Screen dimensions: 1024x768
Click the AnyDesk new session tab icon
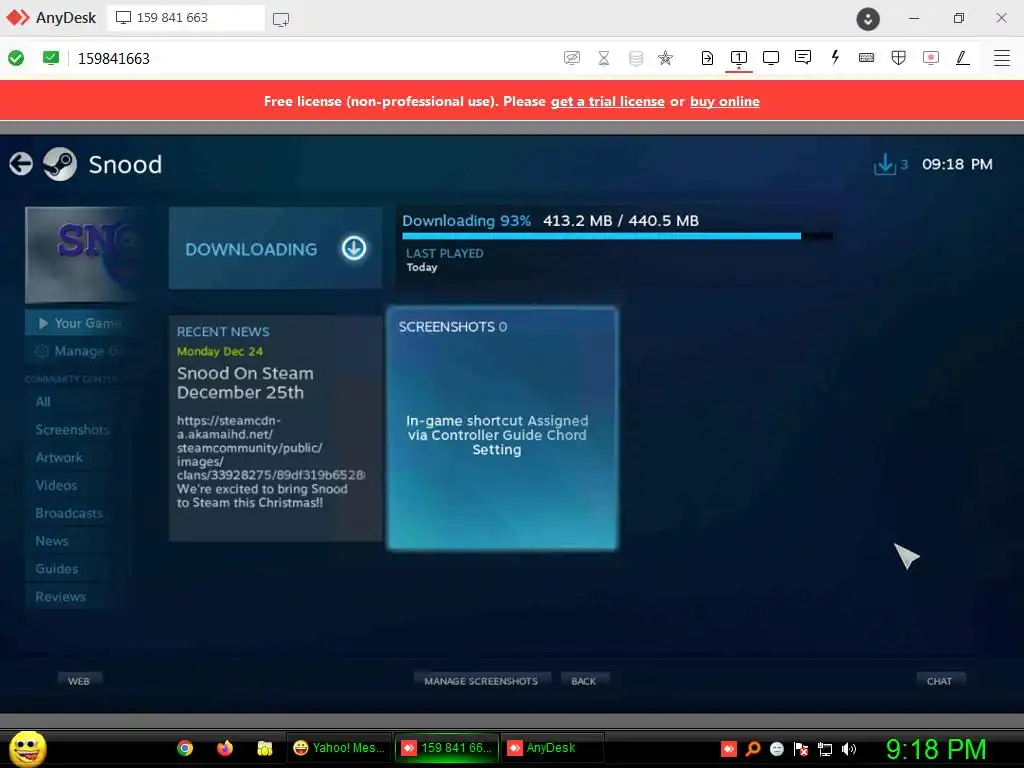tap(281, 19)
